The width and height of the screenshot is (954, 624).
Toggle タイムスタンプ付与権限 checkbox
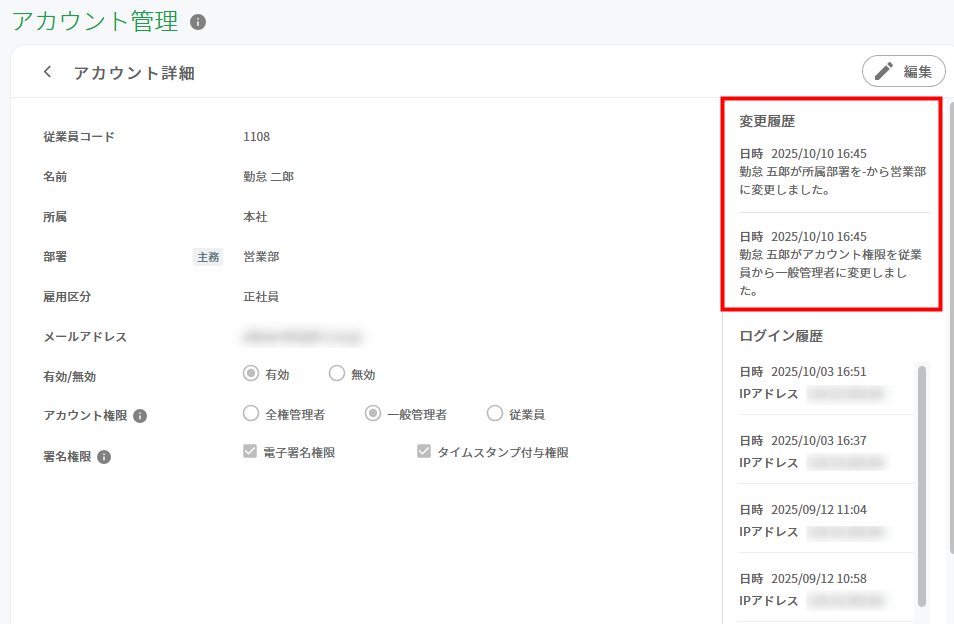(x=424, y=451)
